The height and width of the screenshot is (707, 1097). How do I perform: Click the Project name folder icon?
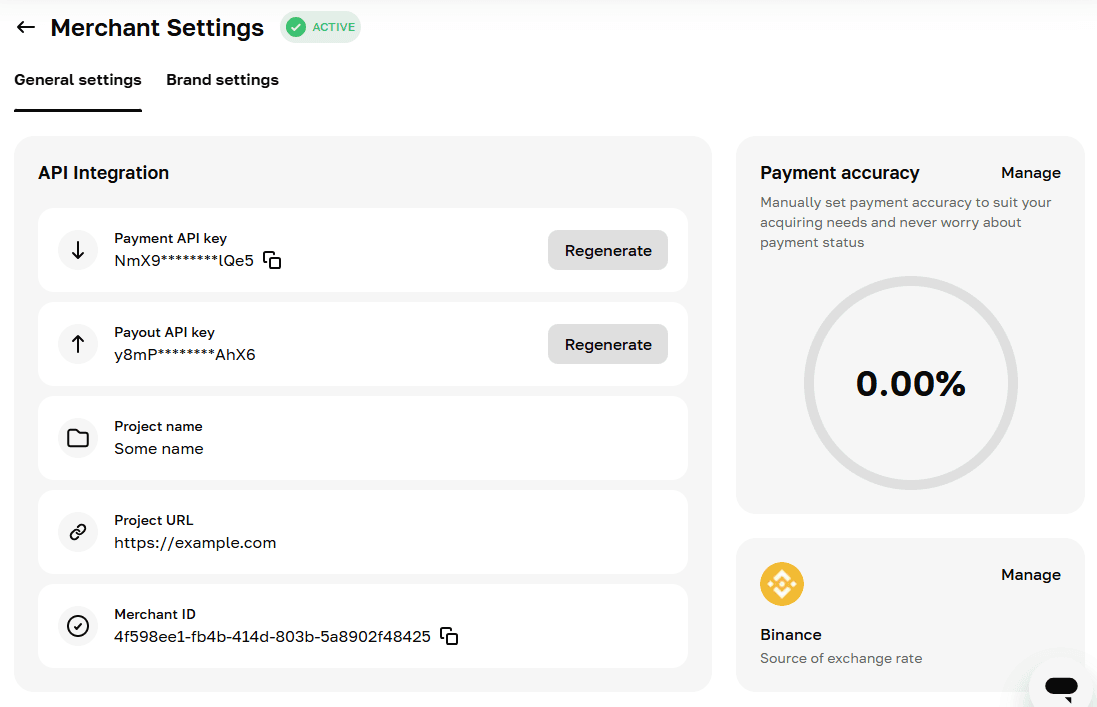coord(78,438)
